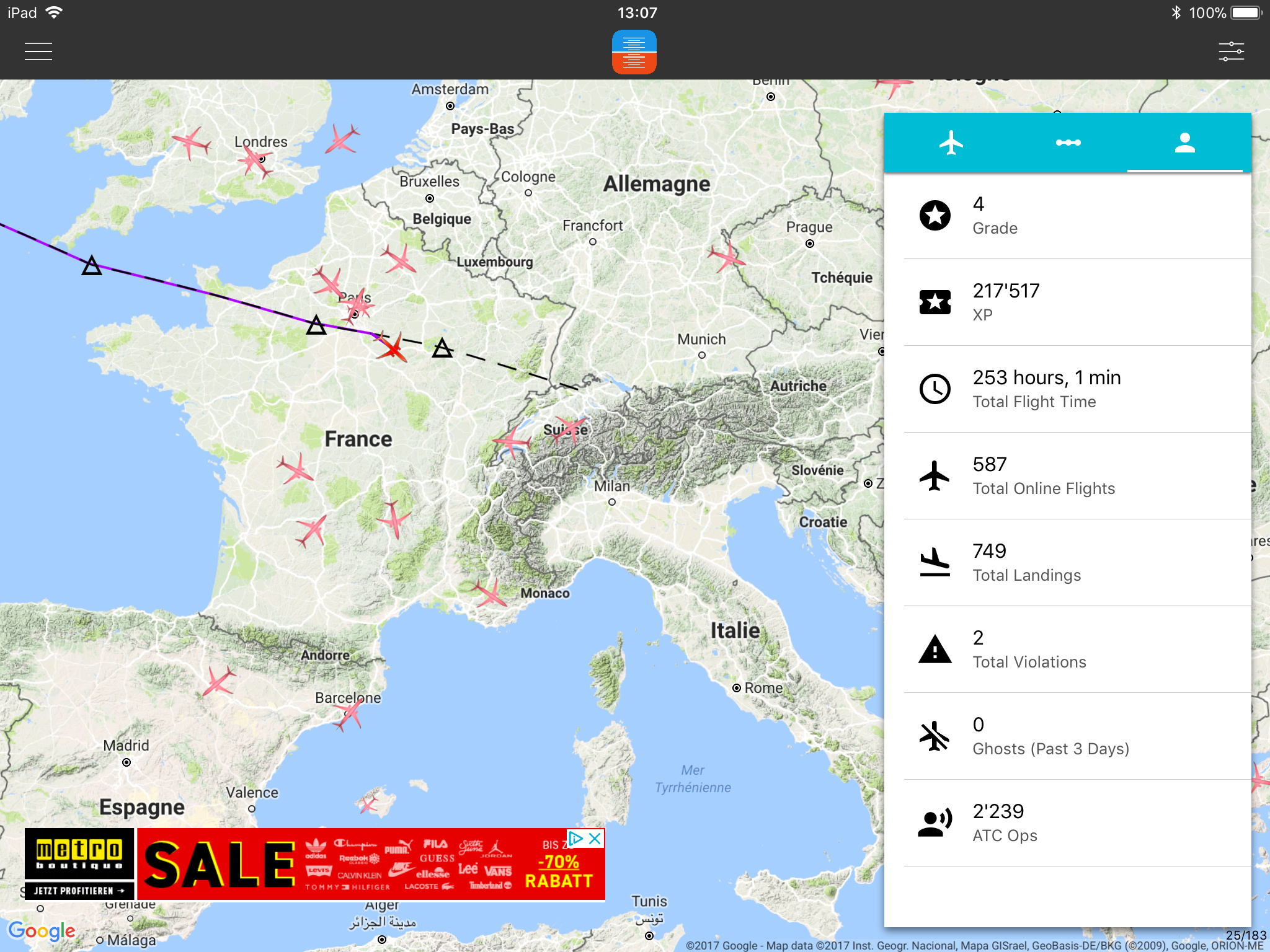Close the metro boutique ad
The image size is (1270, 952).
point(595,839)
